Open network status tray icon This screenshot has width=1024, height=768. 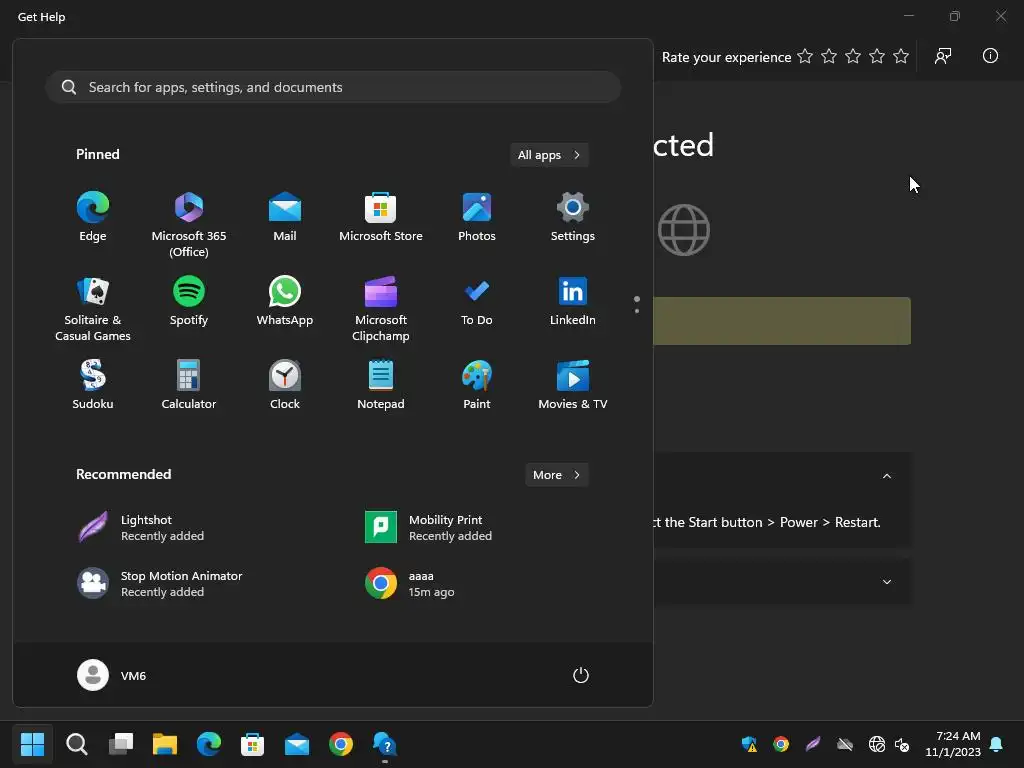point(877,744)
